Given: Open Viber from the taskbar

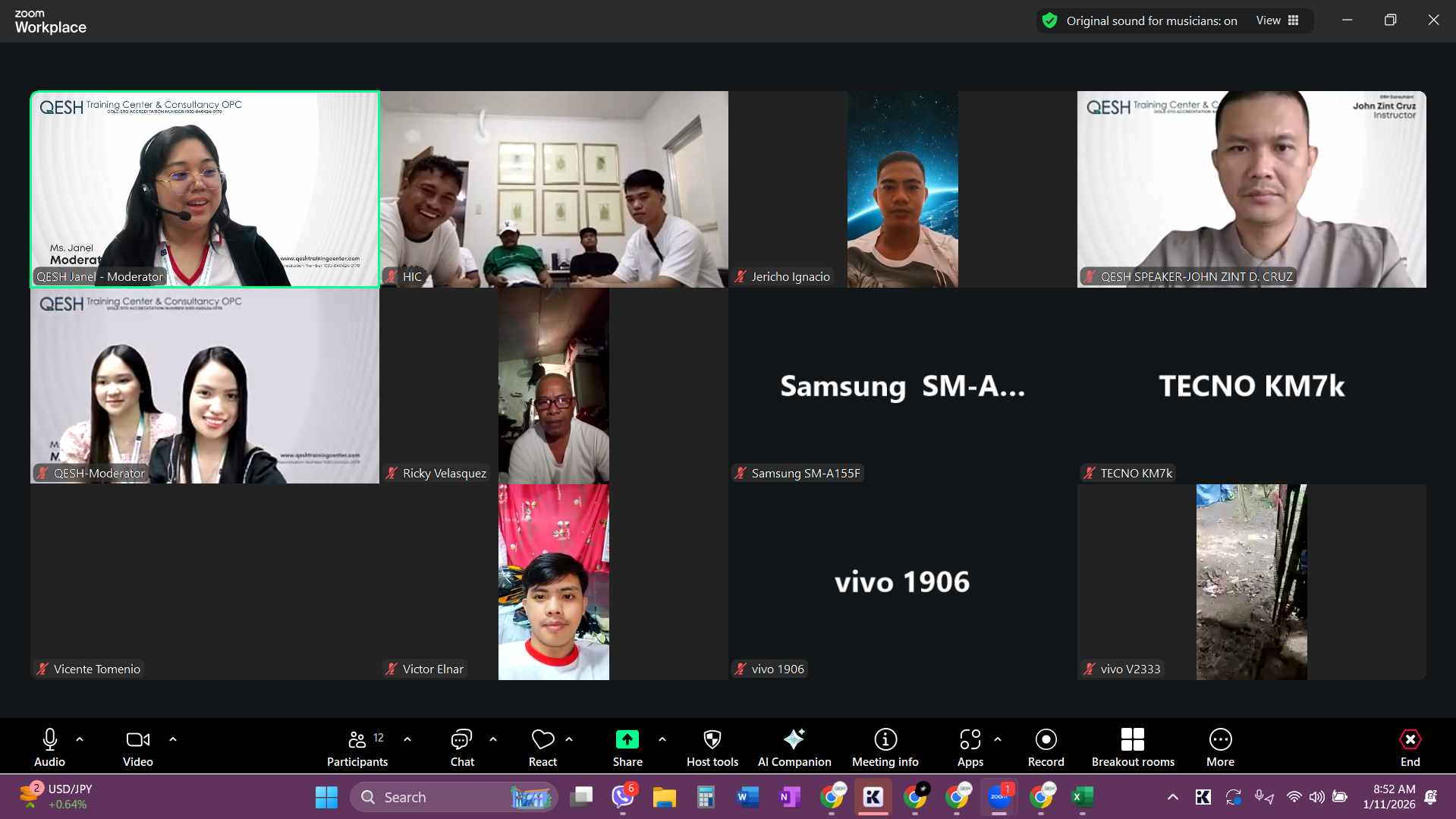Looking at the screenshot, I should [x=624, y=797].
